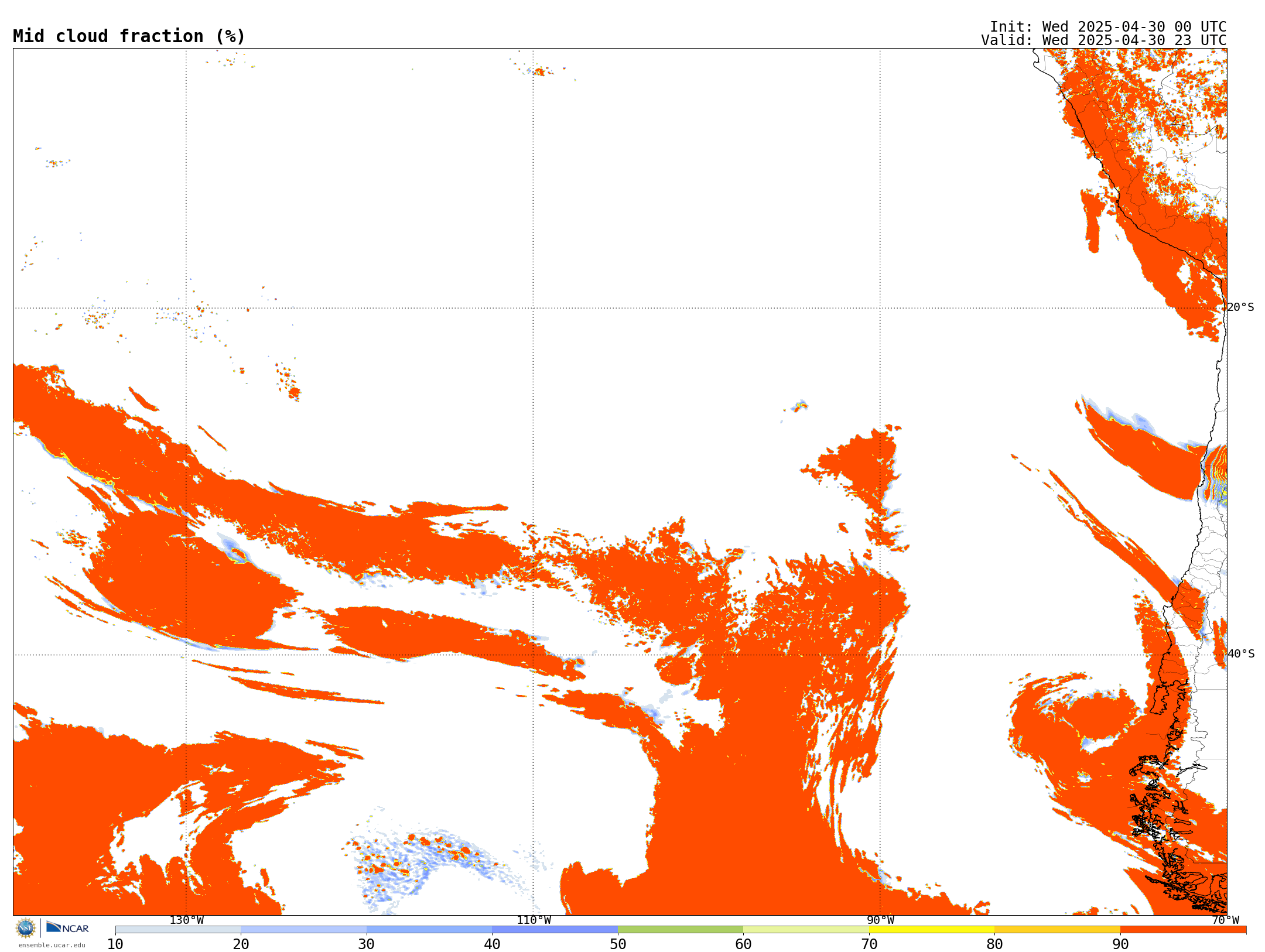Click the 70-80 bright yellow colorbar segment

point(932,930)
